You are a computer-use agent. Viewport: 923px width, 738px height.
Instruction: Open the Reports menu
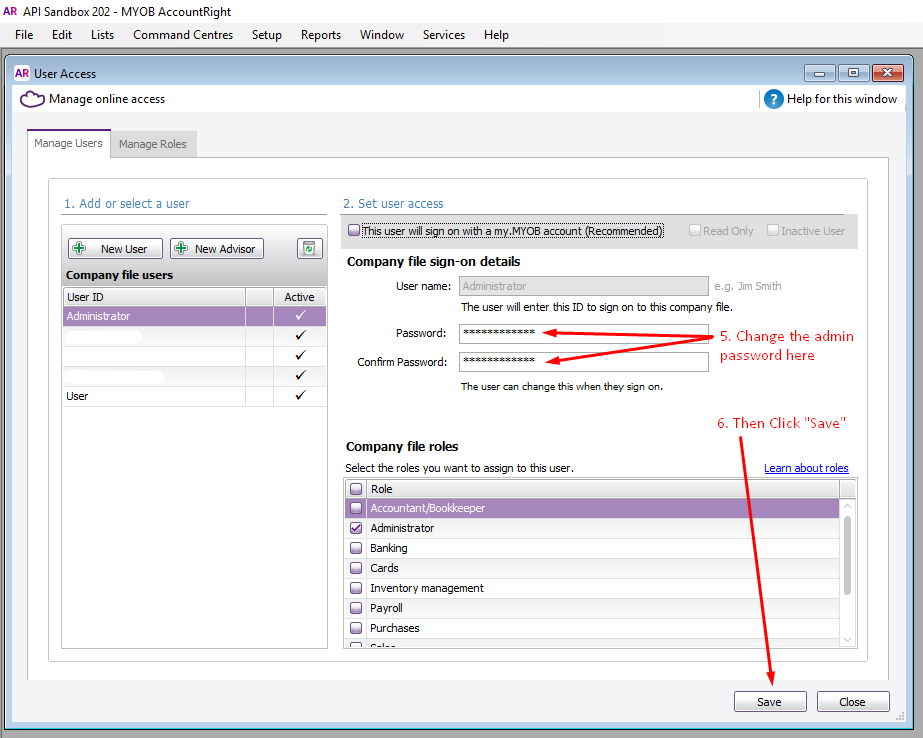tap(321, 35)
